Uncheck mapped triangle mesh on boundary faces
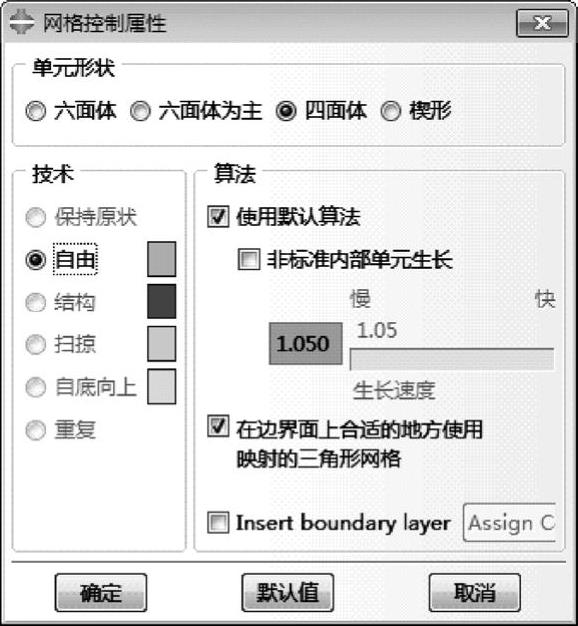Image resolution: width=578 pixels, height=626 pixels. [218, 426]
